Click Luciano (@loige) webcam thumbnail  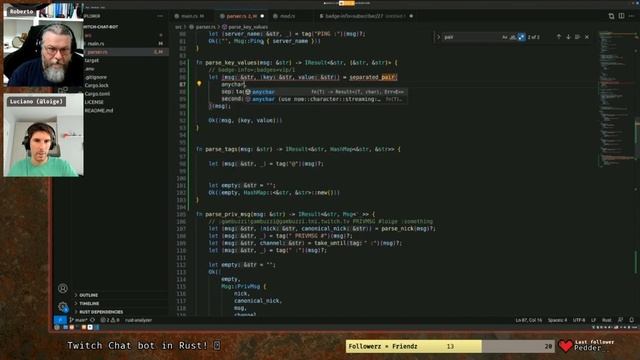click(x=43, y=135)
